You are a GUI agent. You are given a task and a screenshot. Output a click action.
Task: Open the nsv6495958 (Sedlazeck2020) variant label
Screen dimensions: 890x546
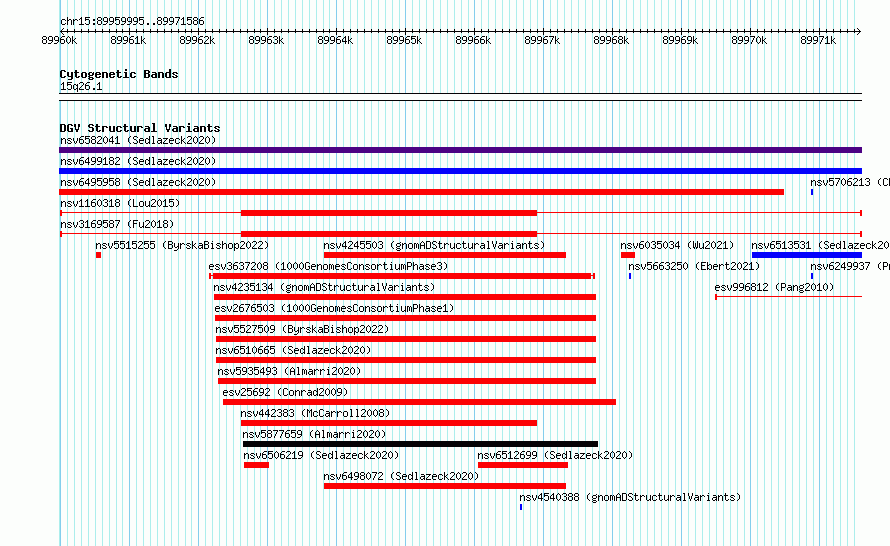click(138, 182)
